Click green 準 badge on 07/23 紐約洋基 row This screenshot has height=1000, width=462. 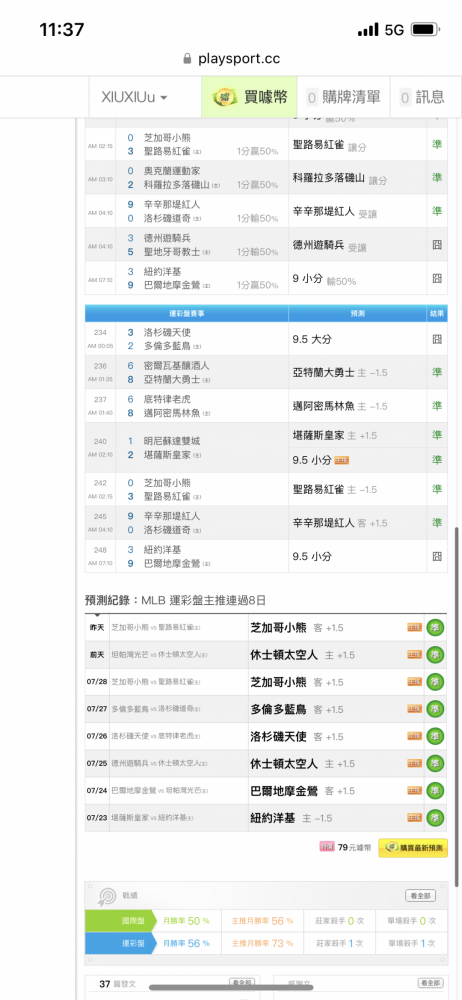tap(435, 818)
